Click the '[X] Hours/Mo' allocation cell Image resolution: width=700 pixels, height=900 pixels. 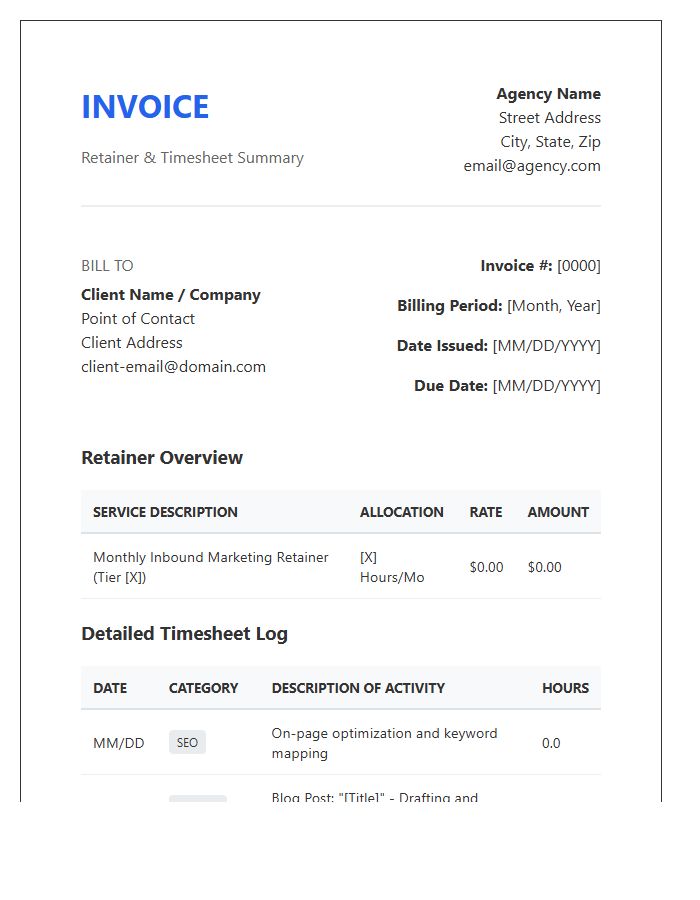[x=392, y=567]
